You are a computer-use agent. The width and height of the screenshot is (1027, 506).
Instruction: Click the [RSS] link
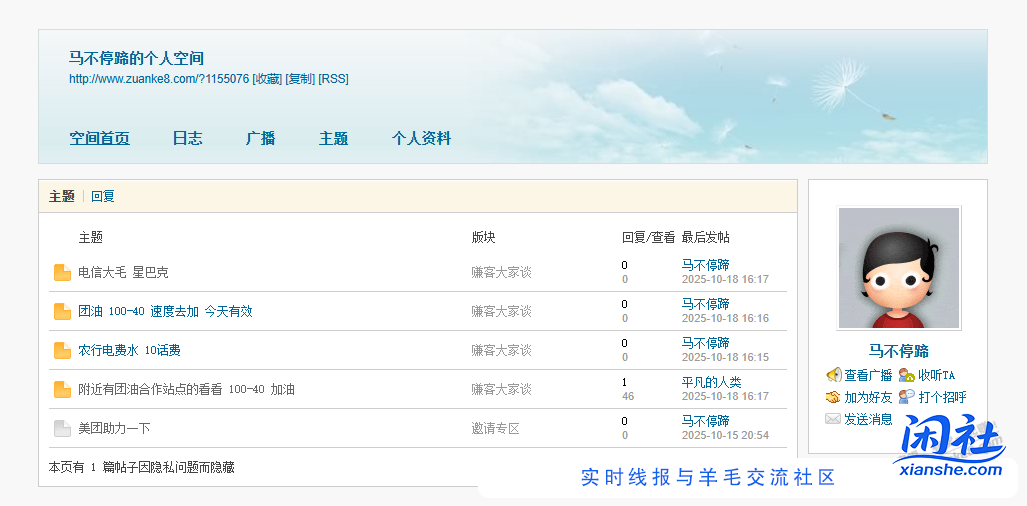(x=333, y=79)
